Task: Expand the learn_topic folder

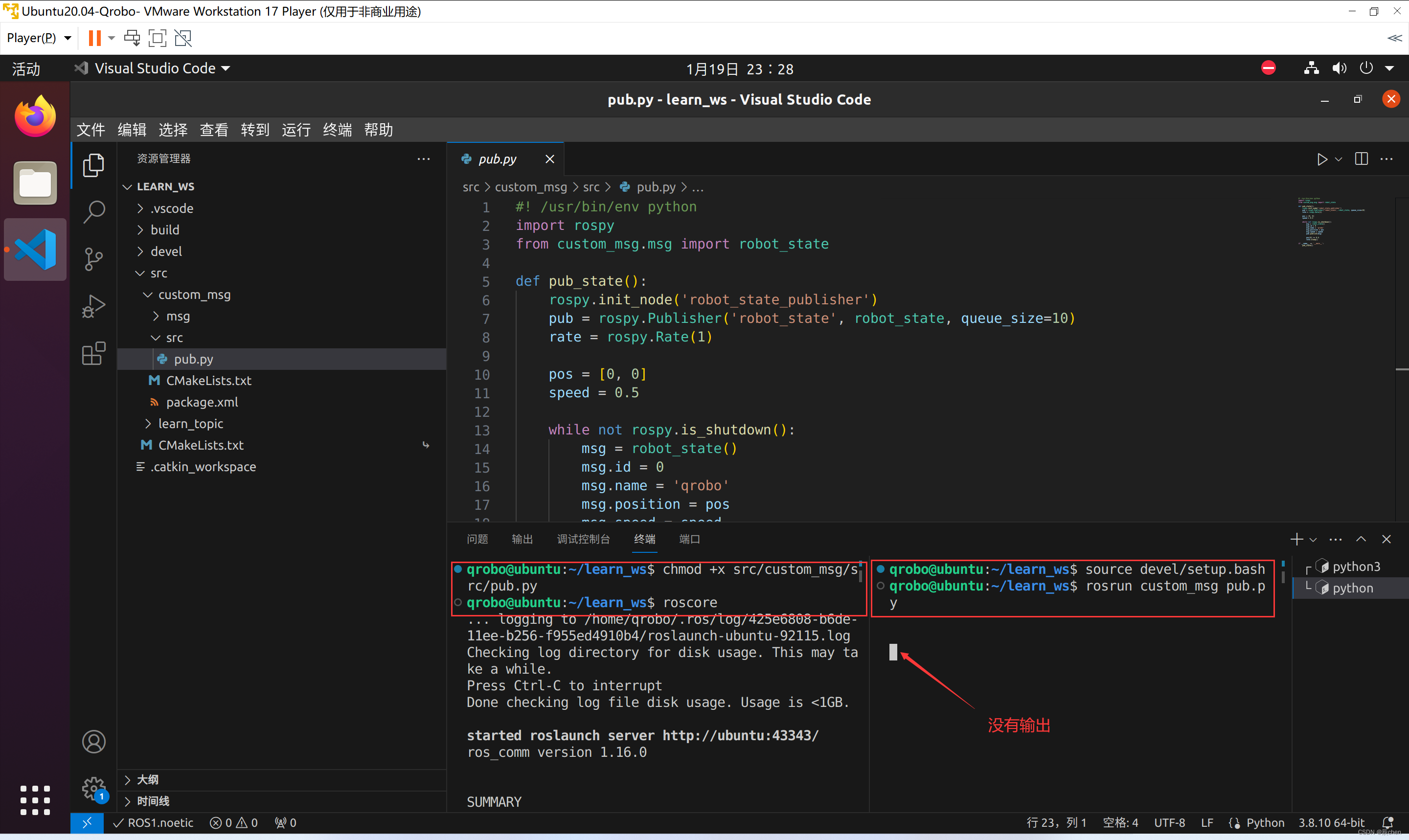Action: [281, 423]
